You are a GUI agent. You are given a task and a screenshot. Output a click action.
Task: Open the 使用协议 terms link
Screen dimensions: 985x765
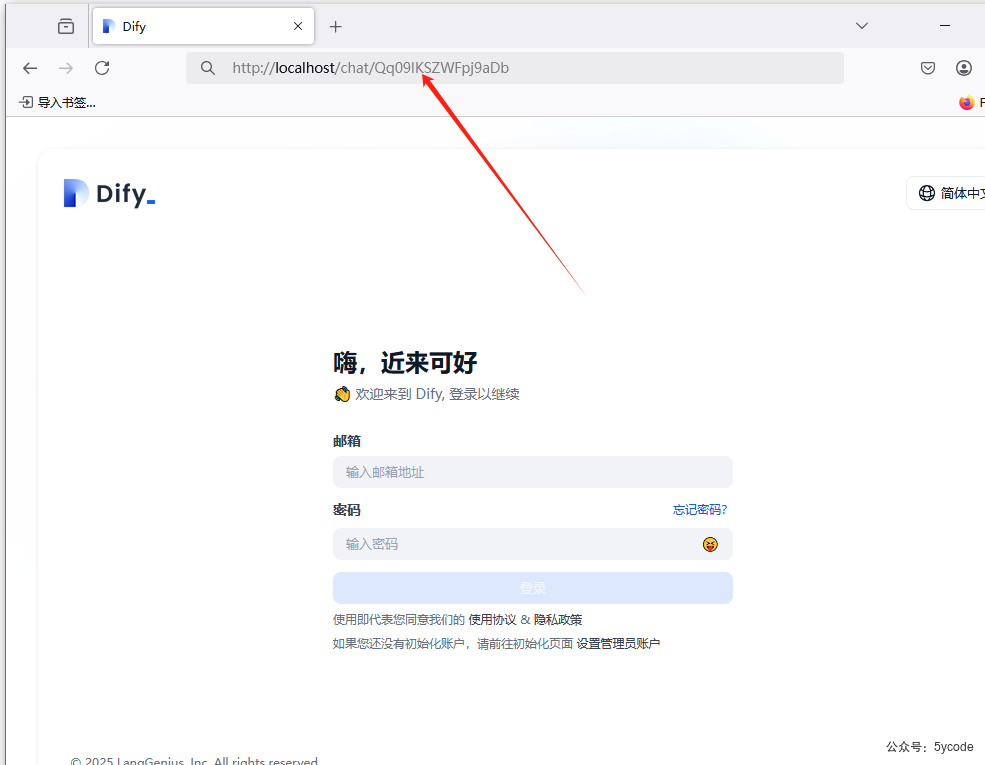point(489,619)
